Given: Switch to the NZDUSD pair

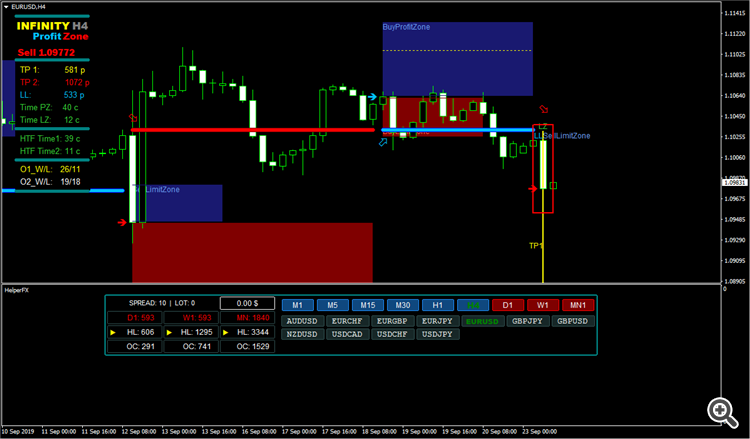Looking at the screenshot, I should tap(302, 334).
